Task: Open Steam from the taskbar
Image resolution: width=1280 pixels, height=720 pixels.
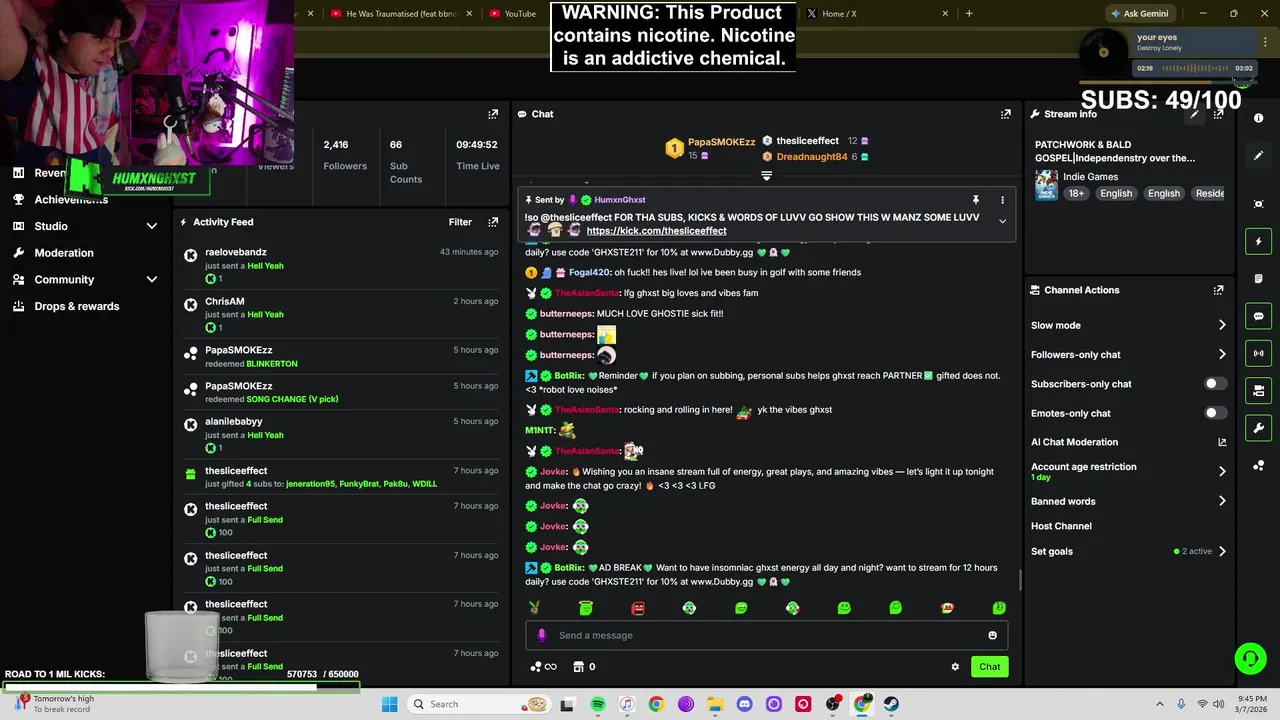Action: point(891,704)
